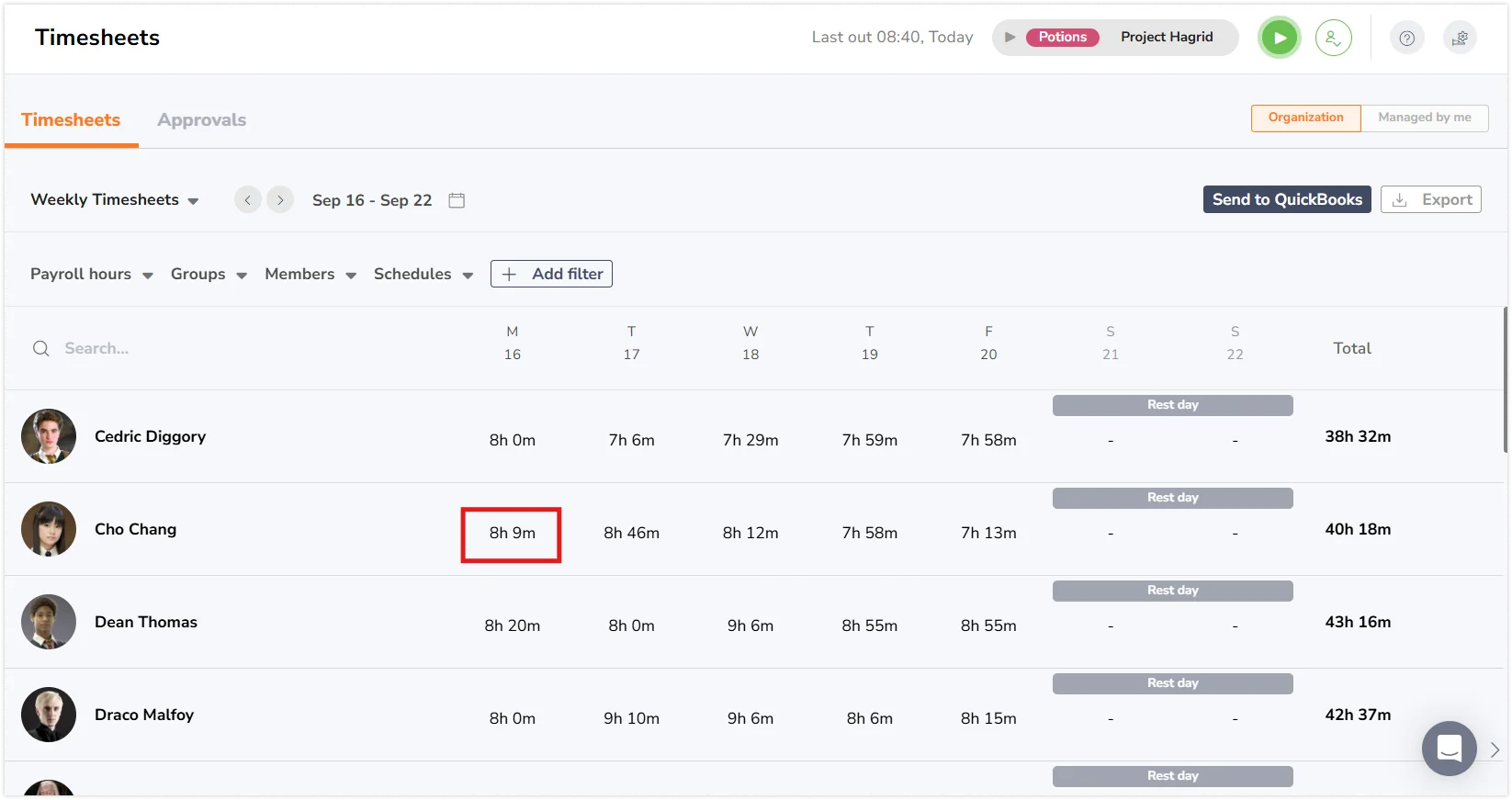Open Cho Chang's Friday 7h 13m entry

988,533
